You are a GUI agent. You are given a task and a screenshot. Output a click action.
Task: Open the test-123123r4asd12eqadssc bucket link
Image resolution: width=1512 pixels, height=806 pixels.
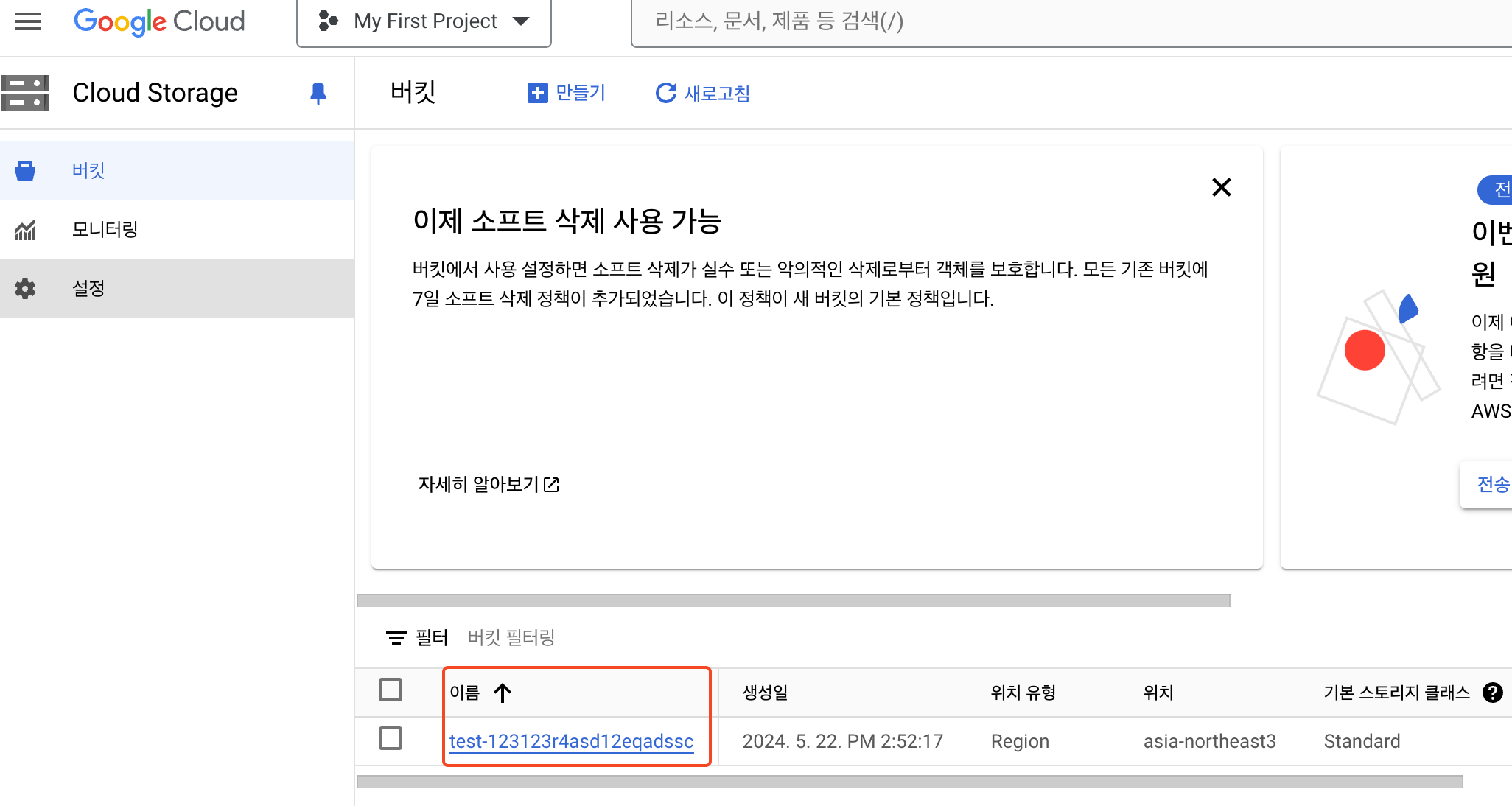(571, 741)
